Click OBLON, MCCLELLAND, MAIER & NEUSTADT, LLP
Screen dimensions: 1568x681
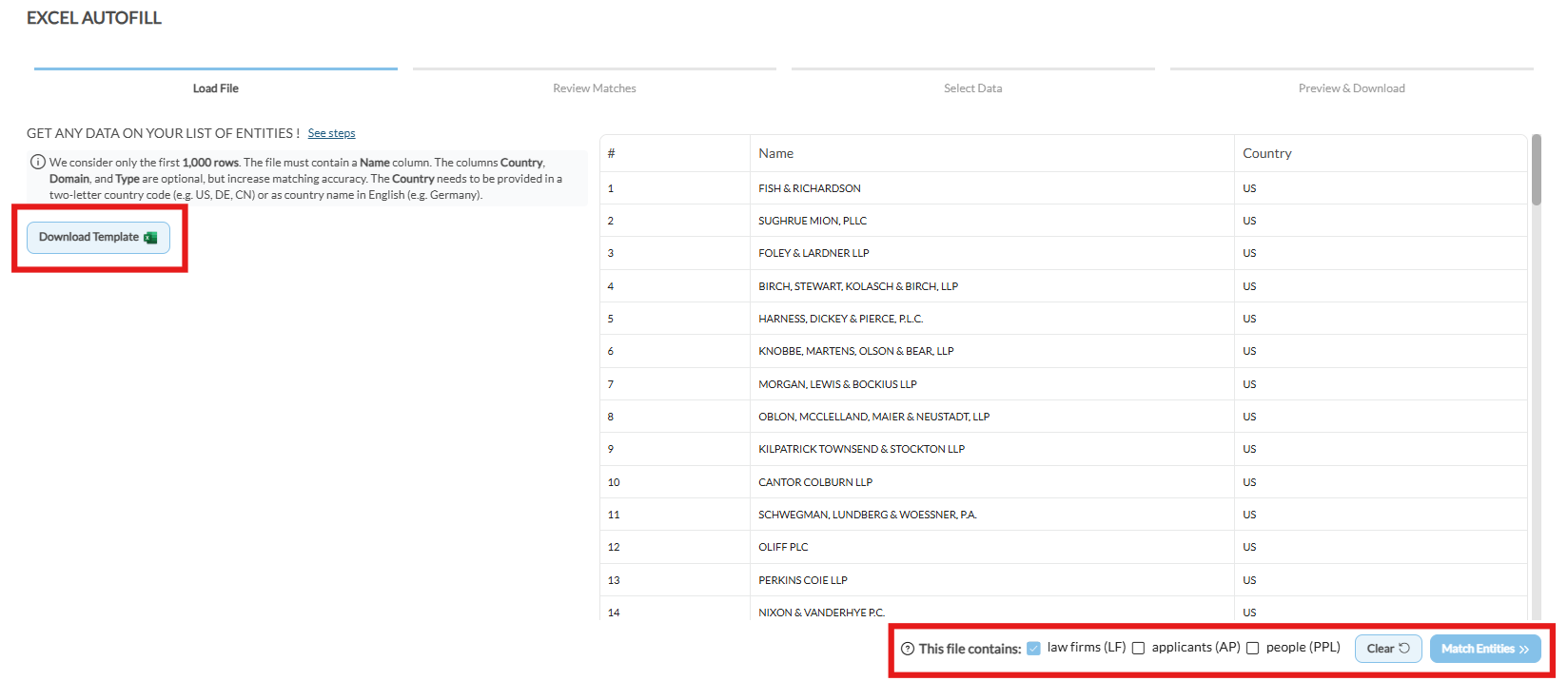[x=874, y=417]
